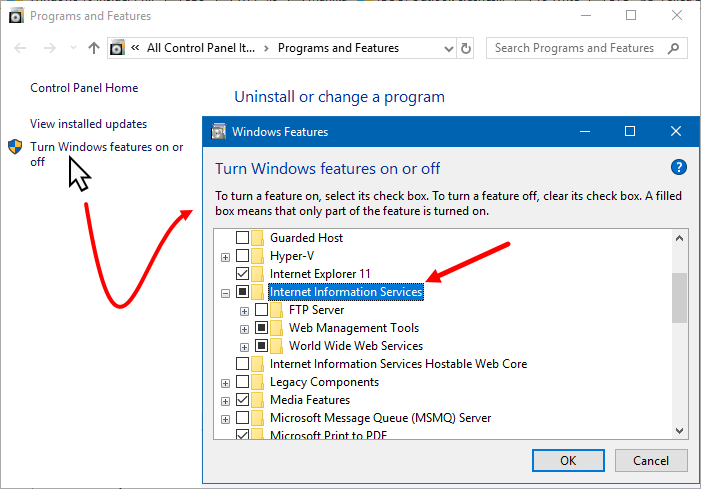The width and height of the screenshot is (701, 489).
Task: Check the Guarded Host checkbox
Action: (x=242, y=237)
